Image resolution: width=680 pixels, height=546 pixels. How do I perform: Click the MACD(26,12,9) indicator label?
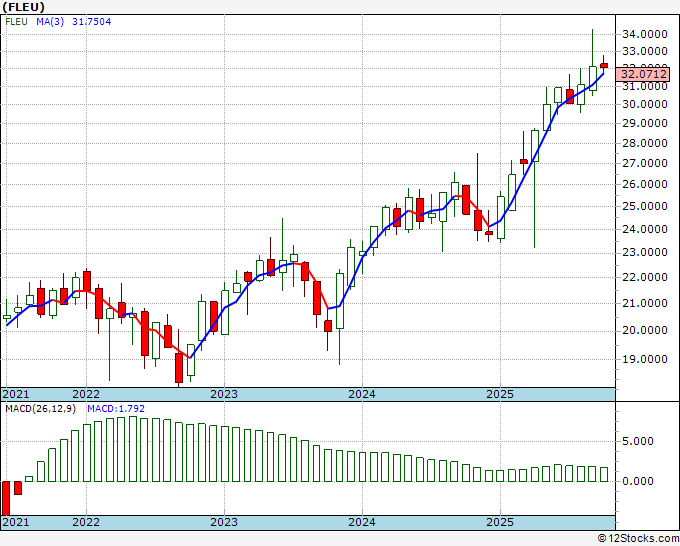40,409
